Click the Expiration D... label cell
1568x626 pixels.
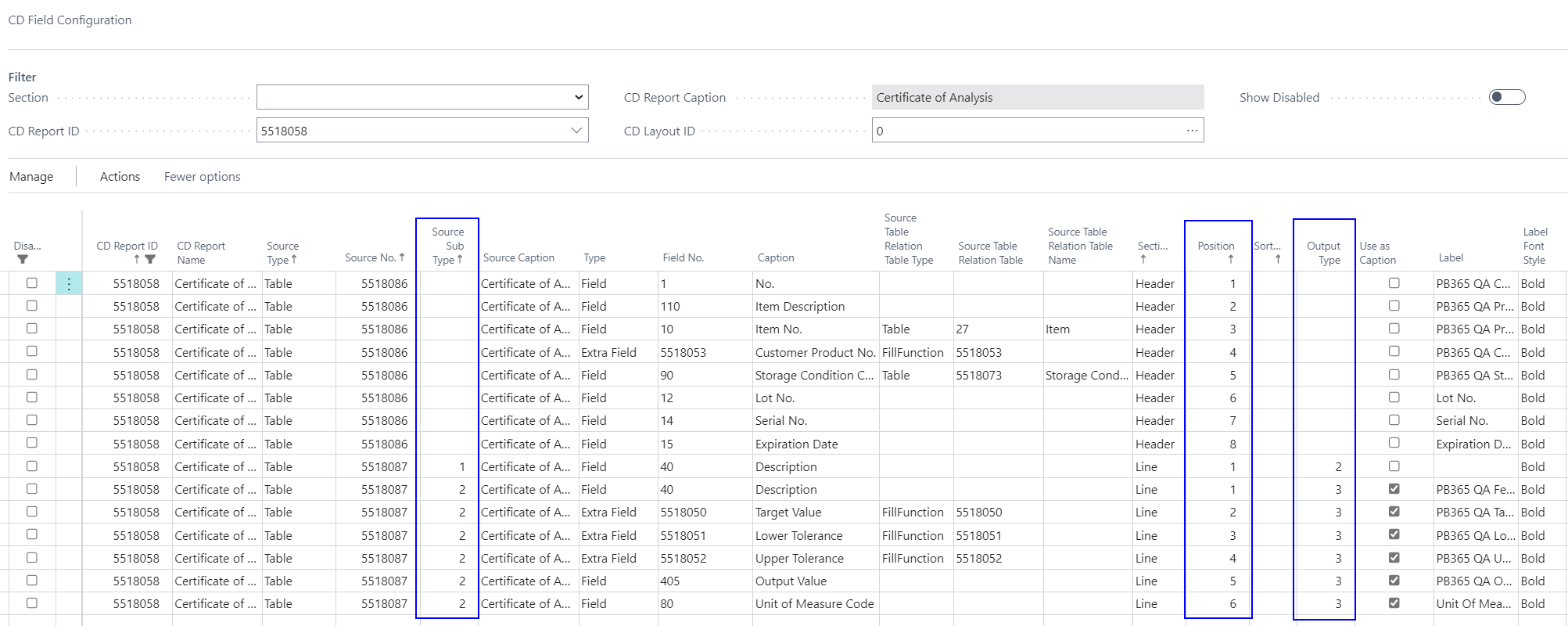[1475, 444]
